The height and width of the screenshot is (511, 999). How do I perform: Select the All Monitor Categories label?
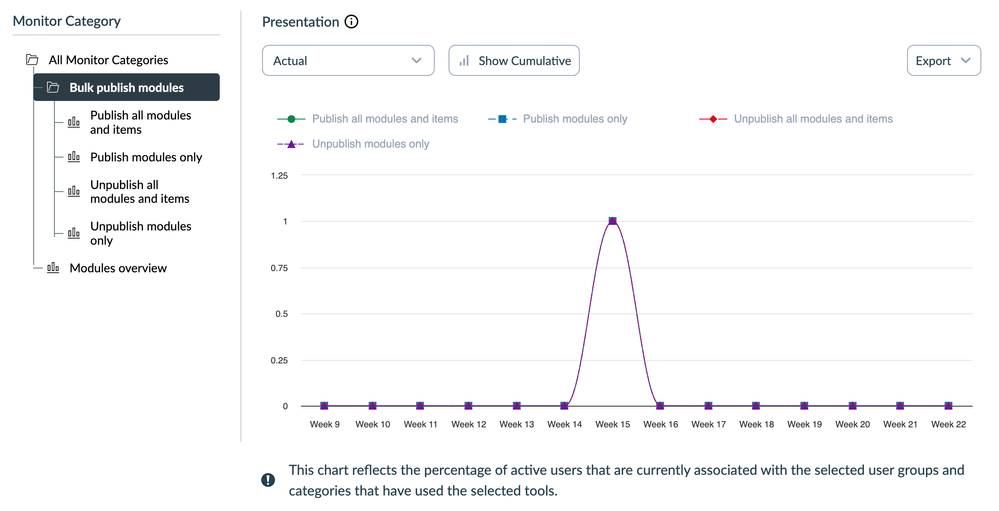tap(108, 60)
